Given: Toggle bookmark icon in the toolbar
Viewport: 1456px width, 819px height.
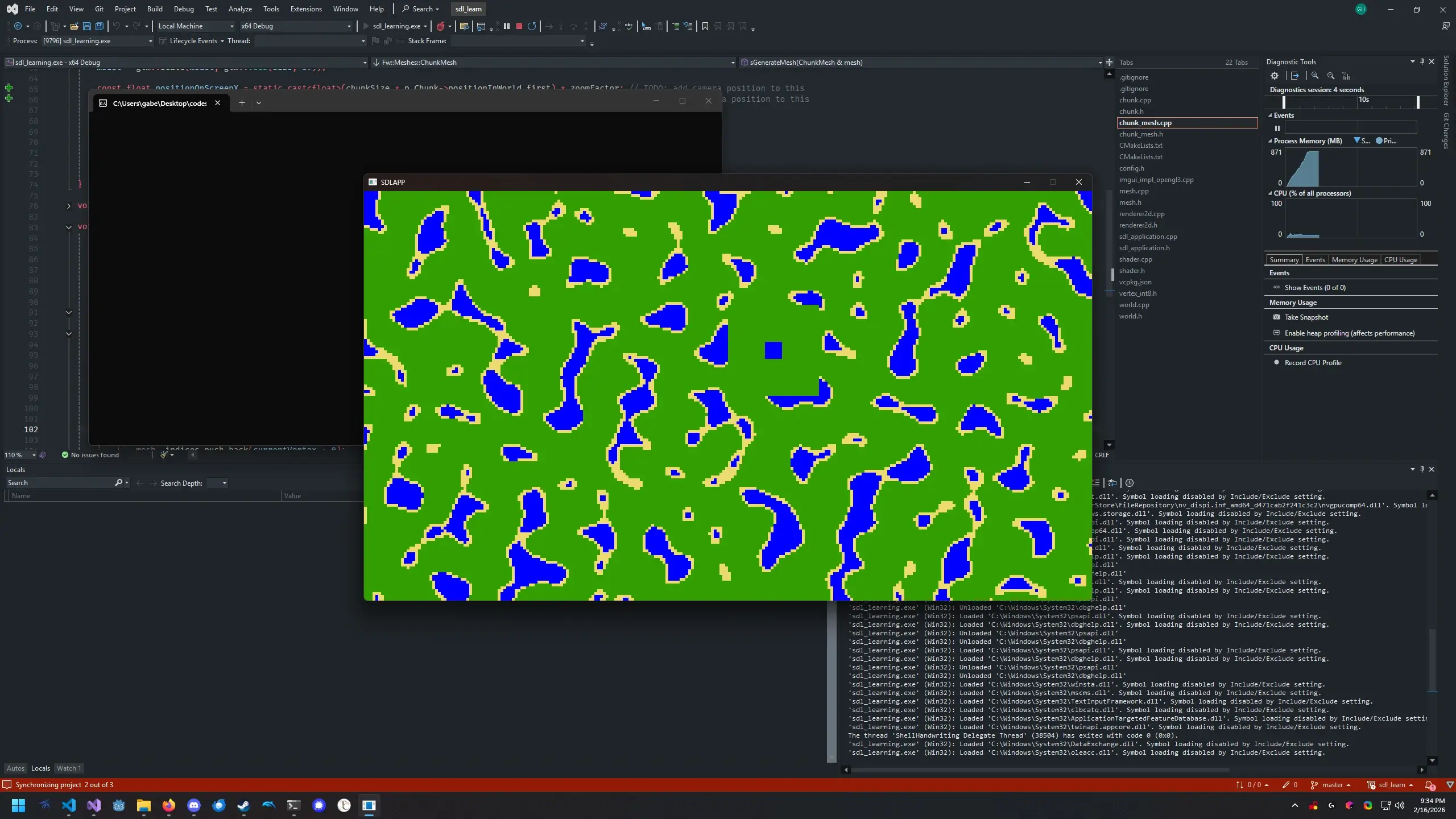Looking at the screenshot, I should click(705, 26).
